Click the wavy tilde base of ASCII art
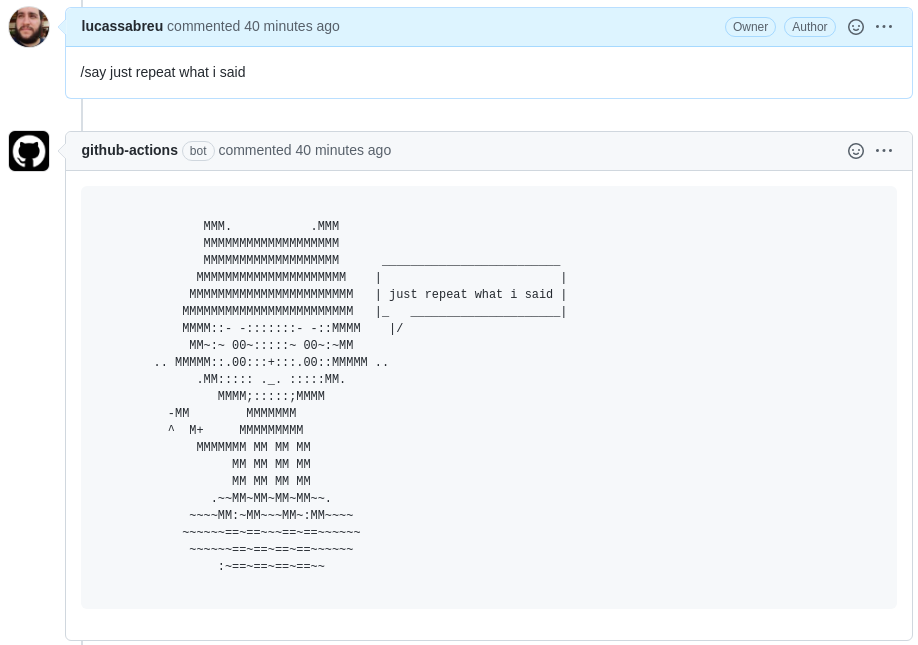Screen dimensions: 918x645 [271, 533]
